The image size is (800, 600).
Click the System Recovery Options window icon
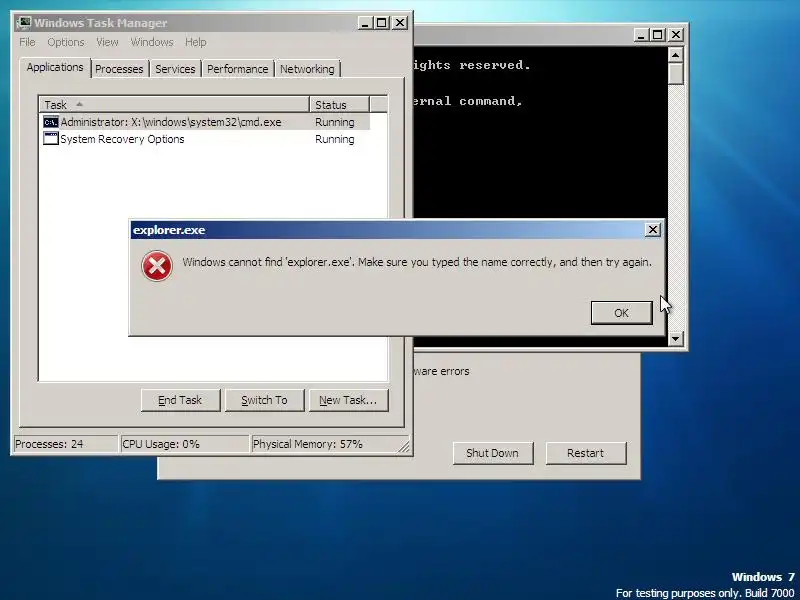point(51,138)
